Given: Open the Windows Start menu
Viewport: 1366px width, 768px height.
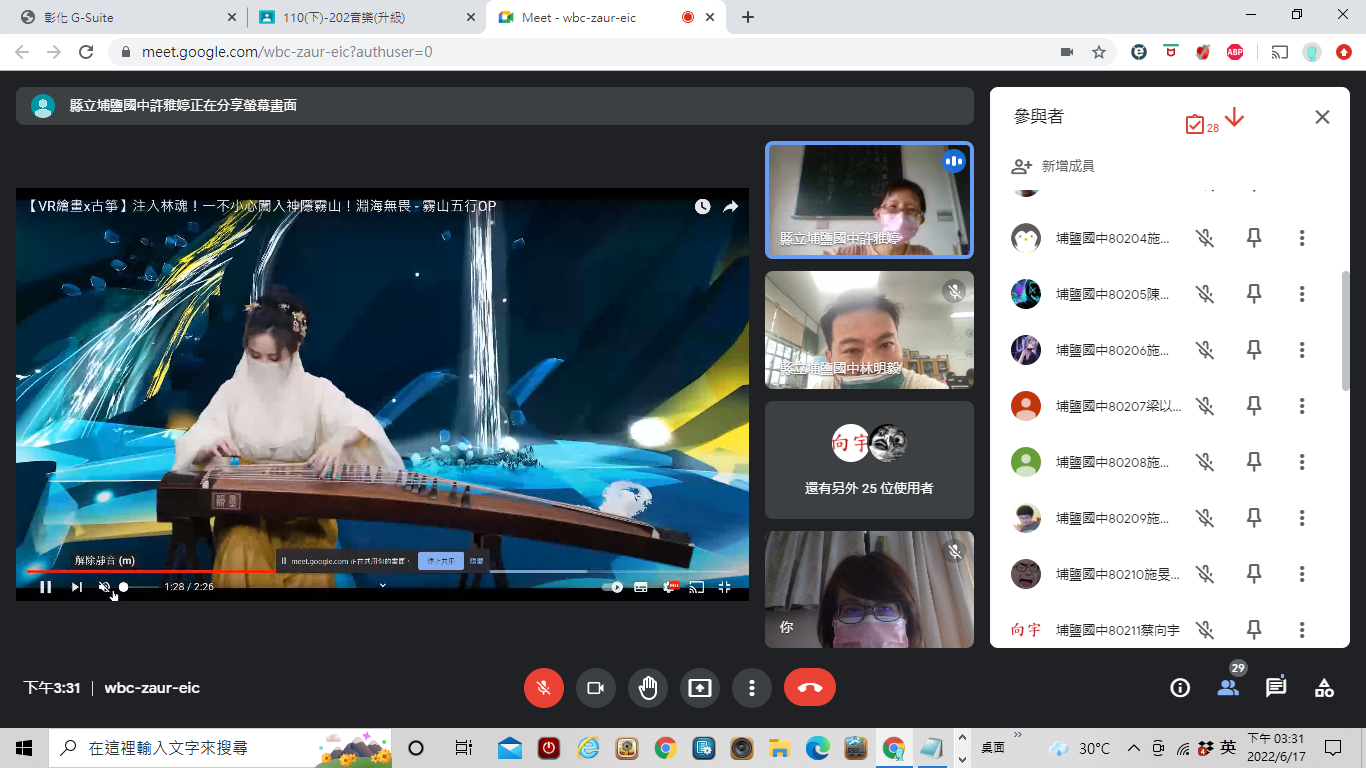Looking at the screenshot, I should click(x=24, y=748).
